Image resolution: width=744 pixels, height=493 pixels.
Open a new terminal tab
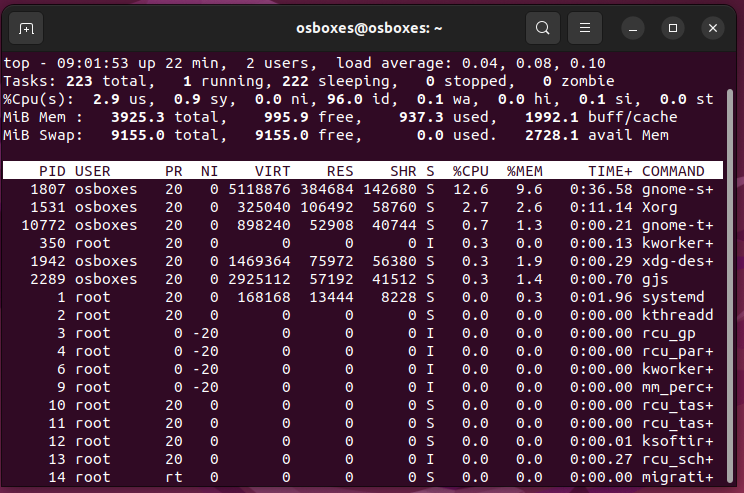(26, 28)
